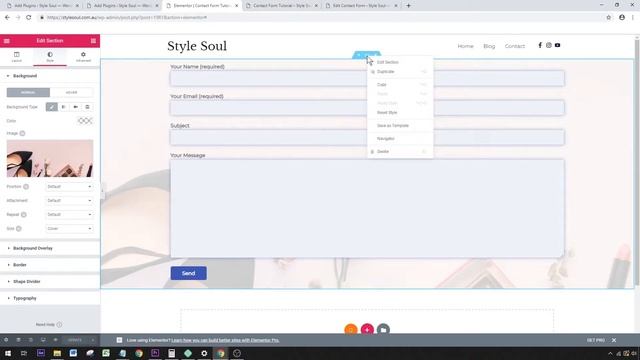The image size is (640, 360).
Task: Toggle Responsive Mode icon in footer
Action: click(x=43, y=340)
